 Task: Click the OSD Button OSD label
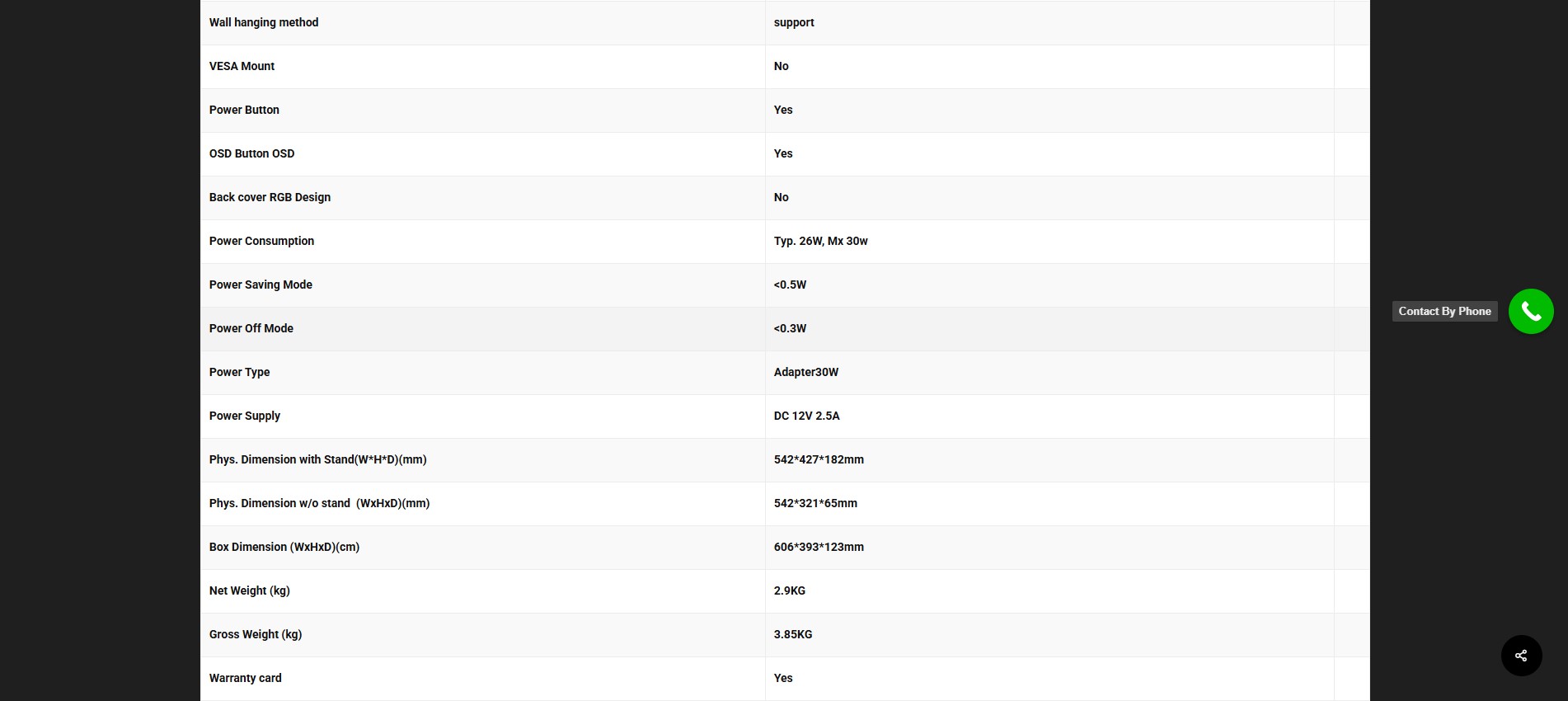[x=251, y=153]
